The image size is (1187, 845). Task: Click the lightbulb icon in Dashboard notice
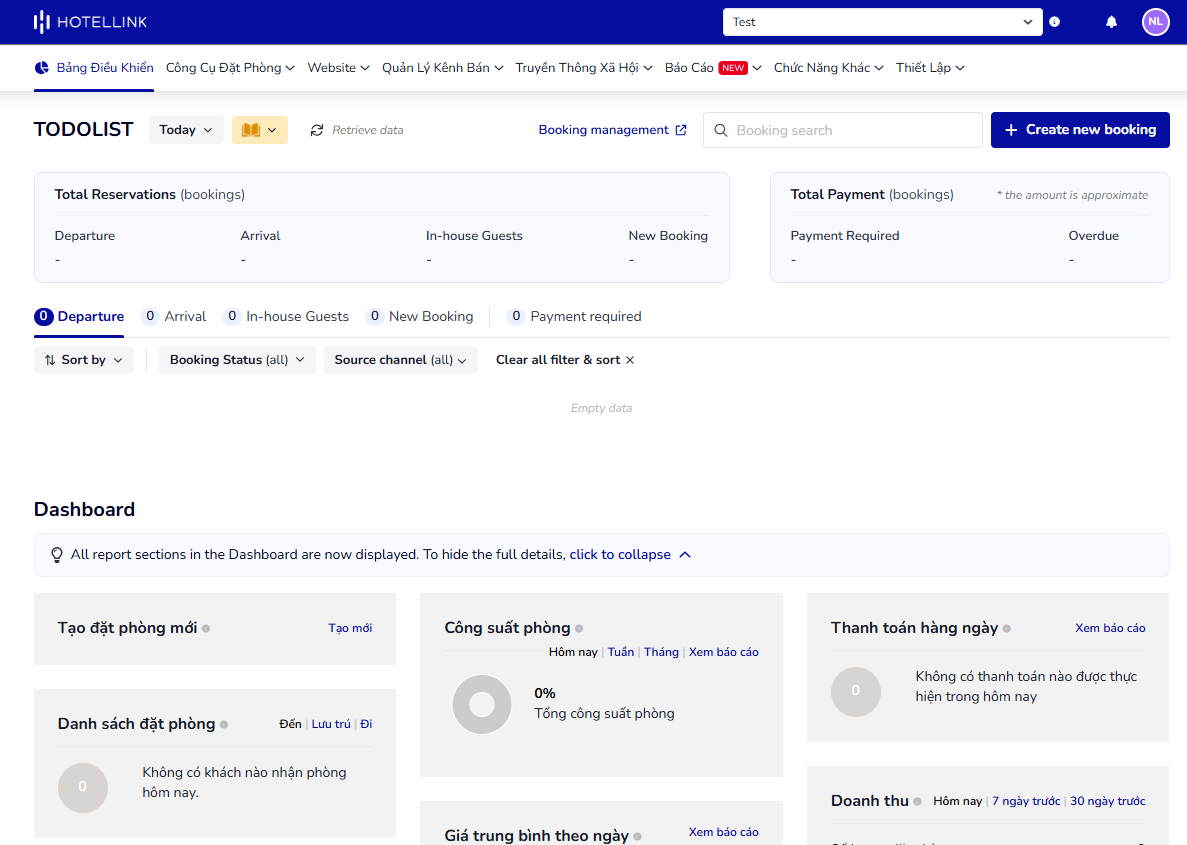click(x=57, y=555)
